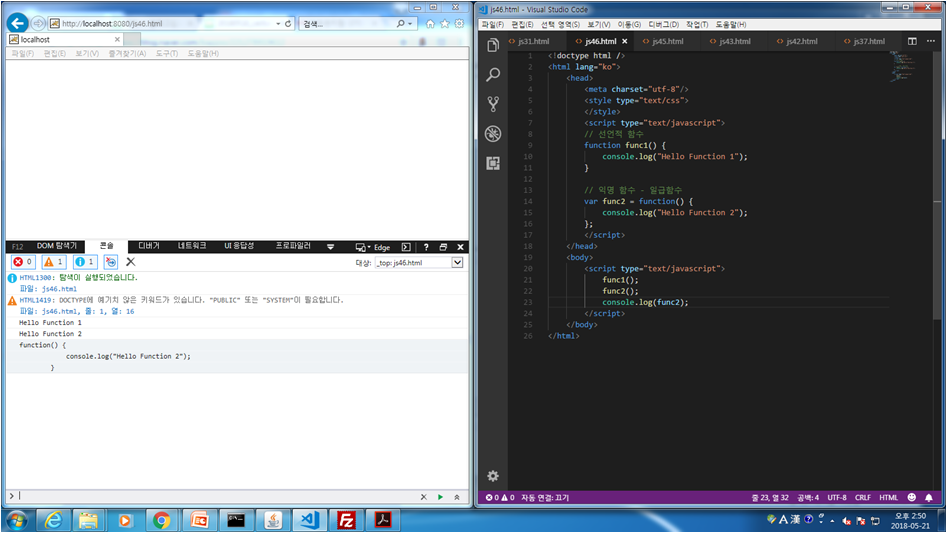Open the DOM Explorer tab in F12 tools
Image resolution: width=947 pixels, height=533 pixels.
pyautogui.click(x=57, y=246)
